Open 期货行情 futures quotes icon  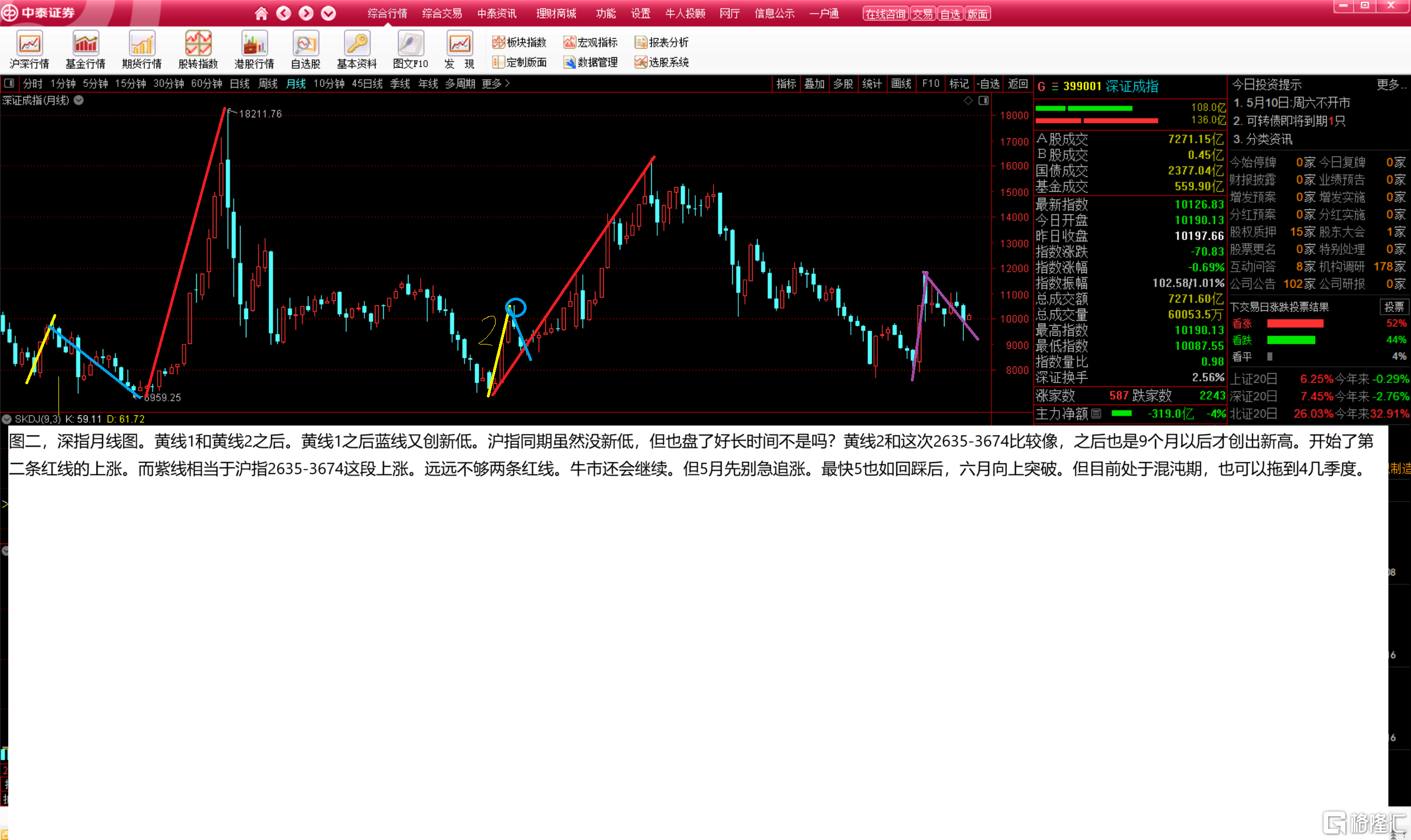click(142, 50)
